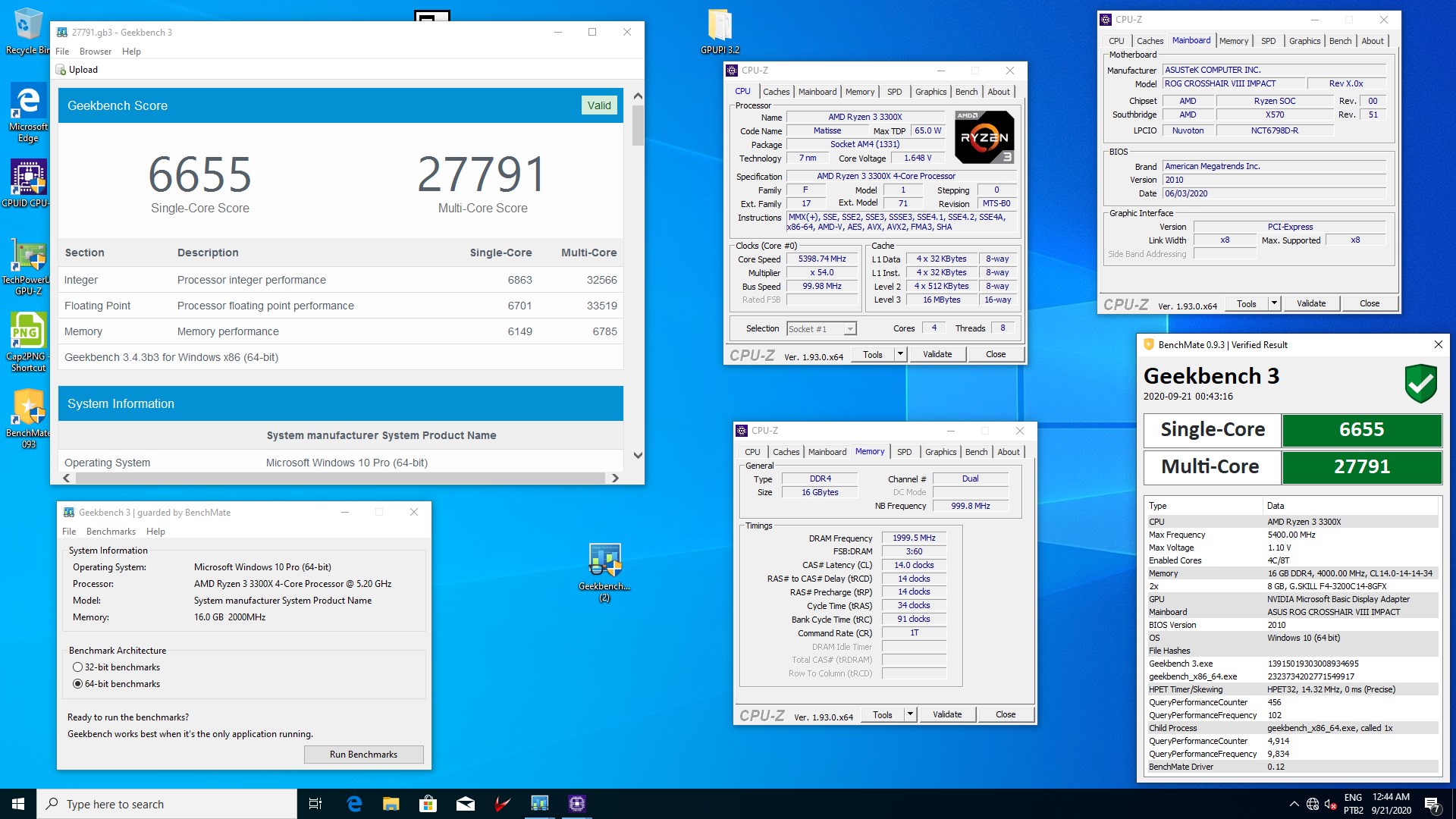
Task: Click the Upload icon in Geekbench 3 results
Action: [x=61, y=70]
